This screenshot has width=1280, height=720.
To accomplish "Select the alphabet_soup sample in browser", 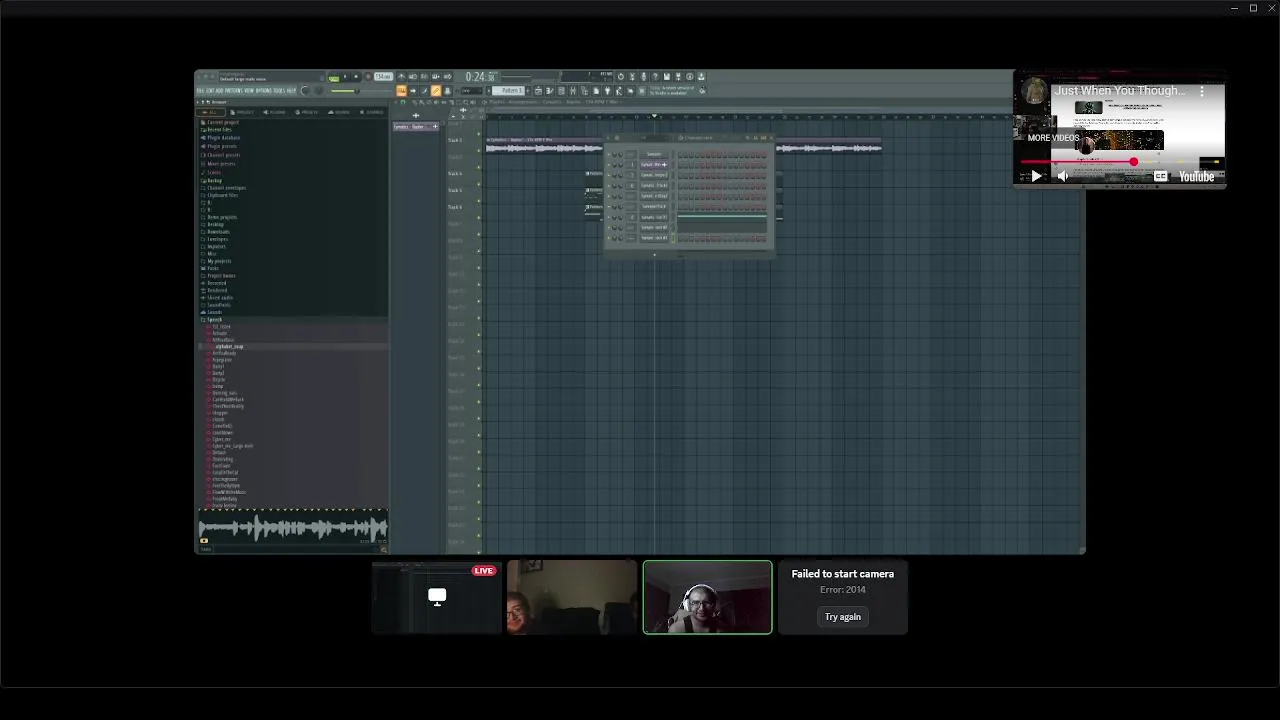I will pyautogui.click(x=228, y=346).
